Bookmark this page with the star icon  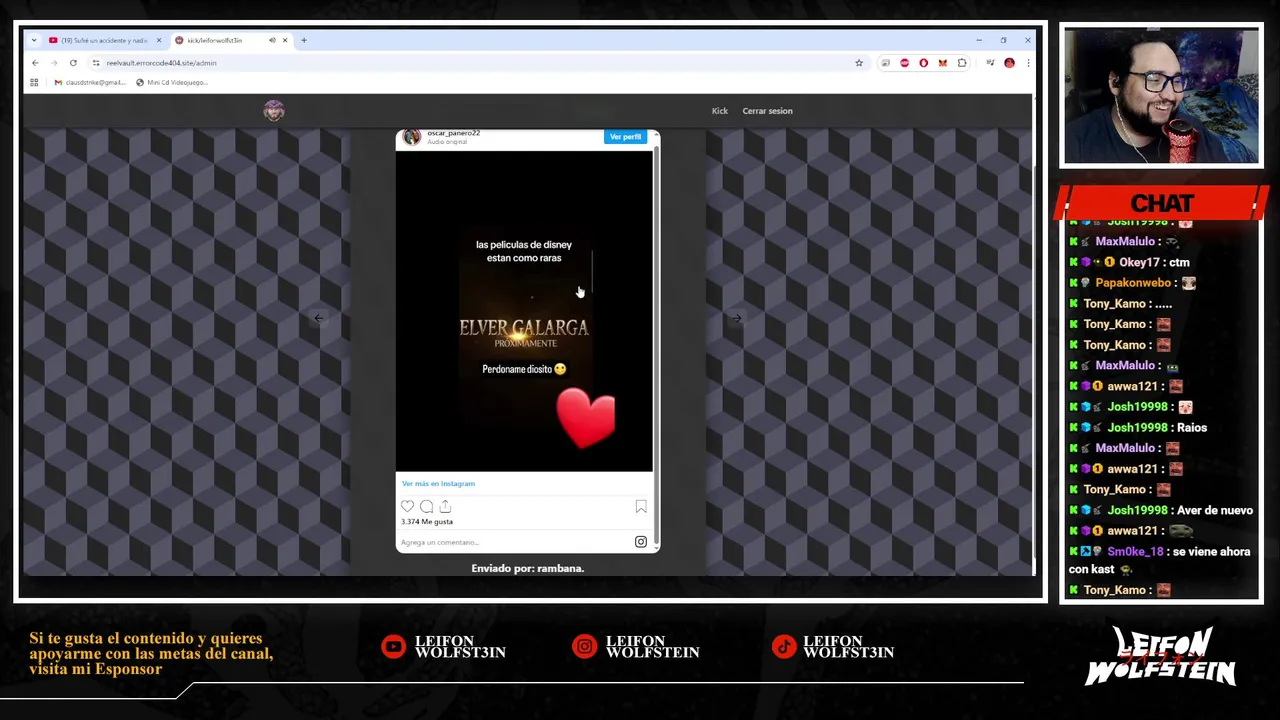(858, 63)
